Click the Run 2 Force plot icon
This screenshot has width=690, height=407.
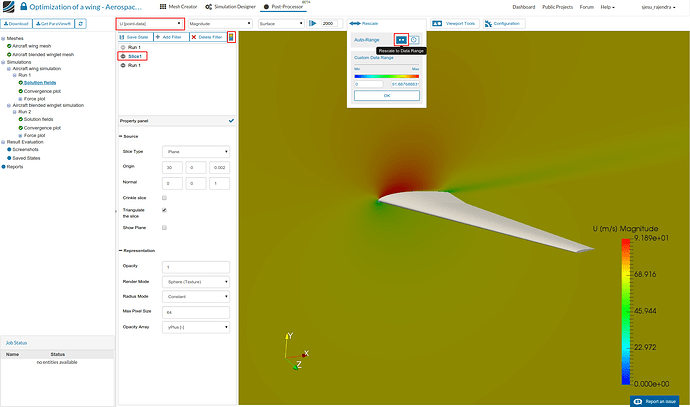[20, 136]
